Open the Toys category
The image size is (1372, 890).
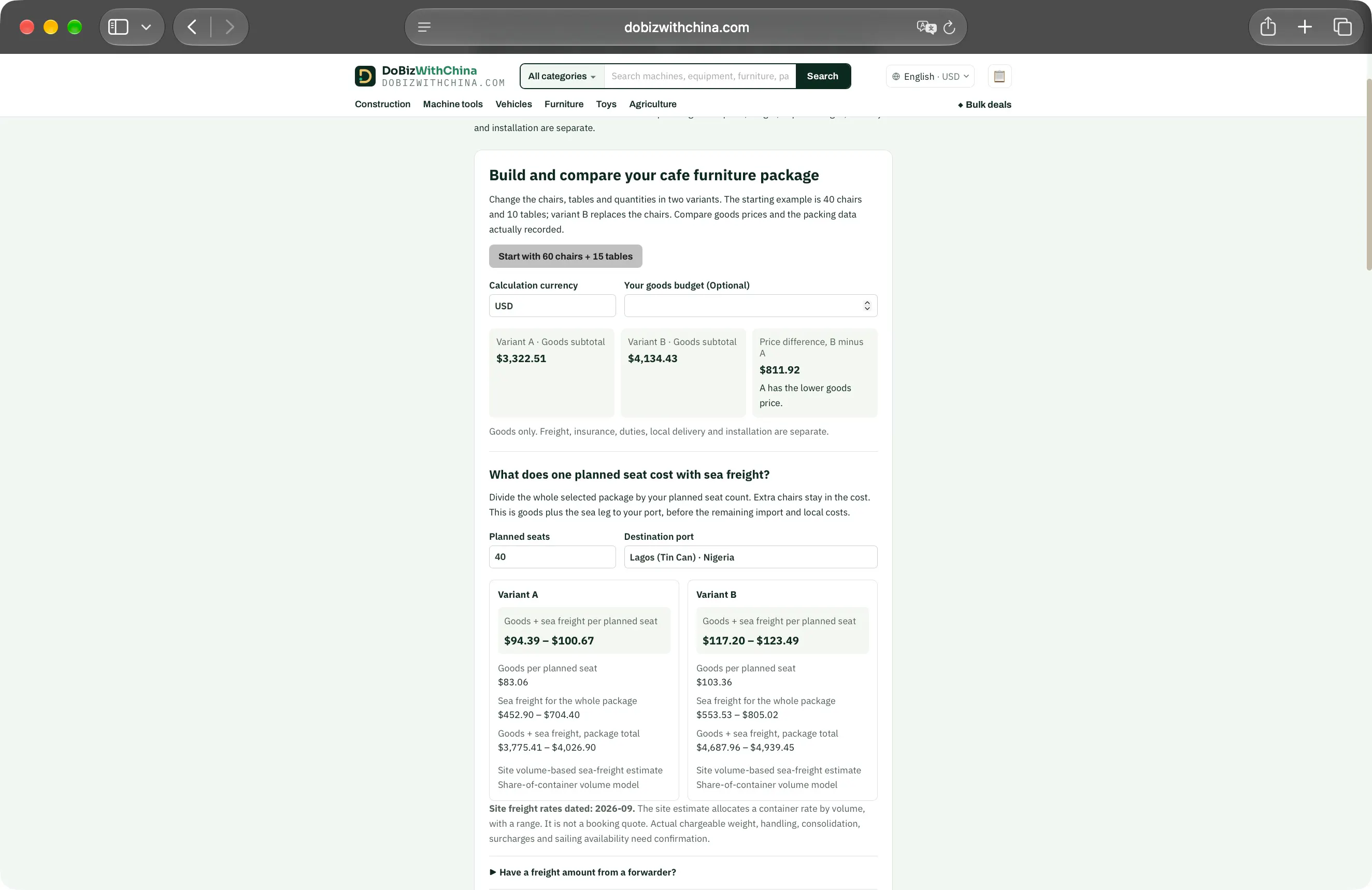pyautogui.click(x=606, y=104)
